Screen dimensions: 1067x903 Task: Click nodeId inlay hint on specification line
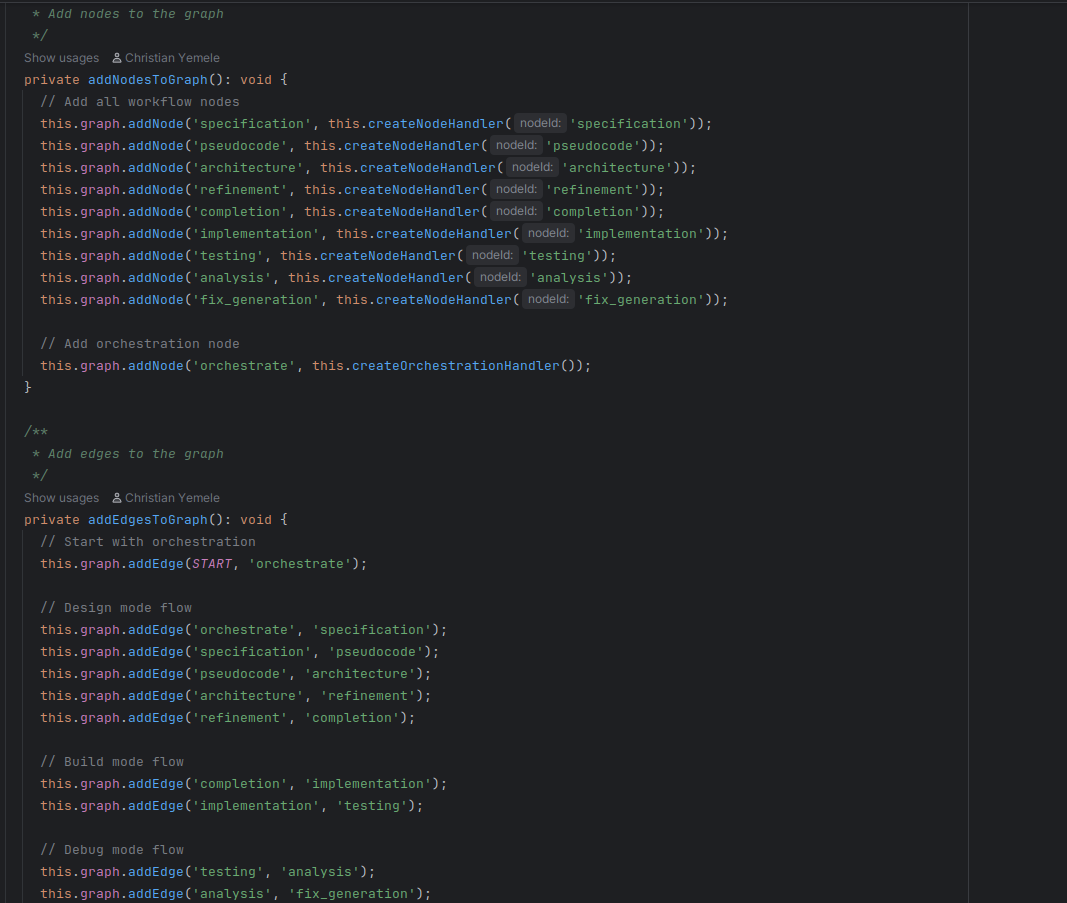coord(540,124)
